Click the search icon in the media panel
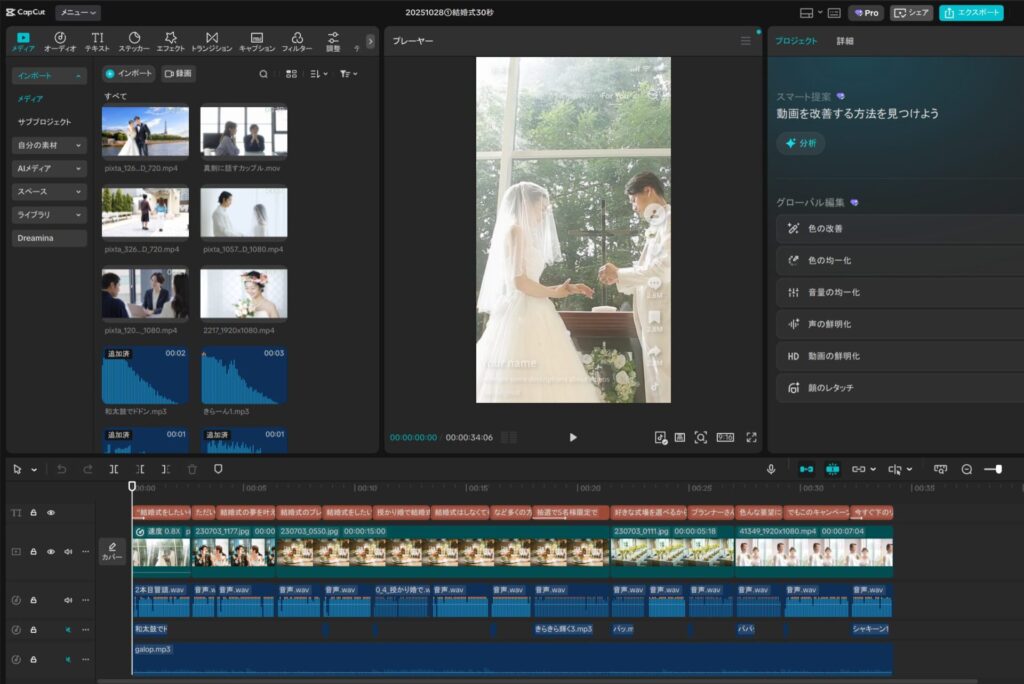Screen dimensions: 1024x684 [263, 74]
